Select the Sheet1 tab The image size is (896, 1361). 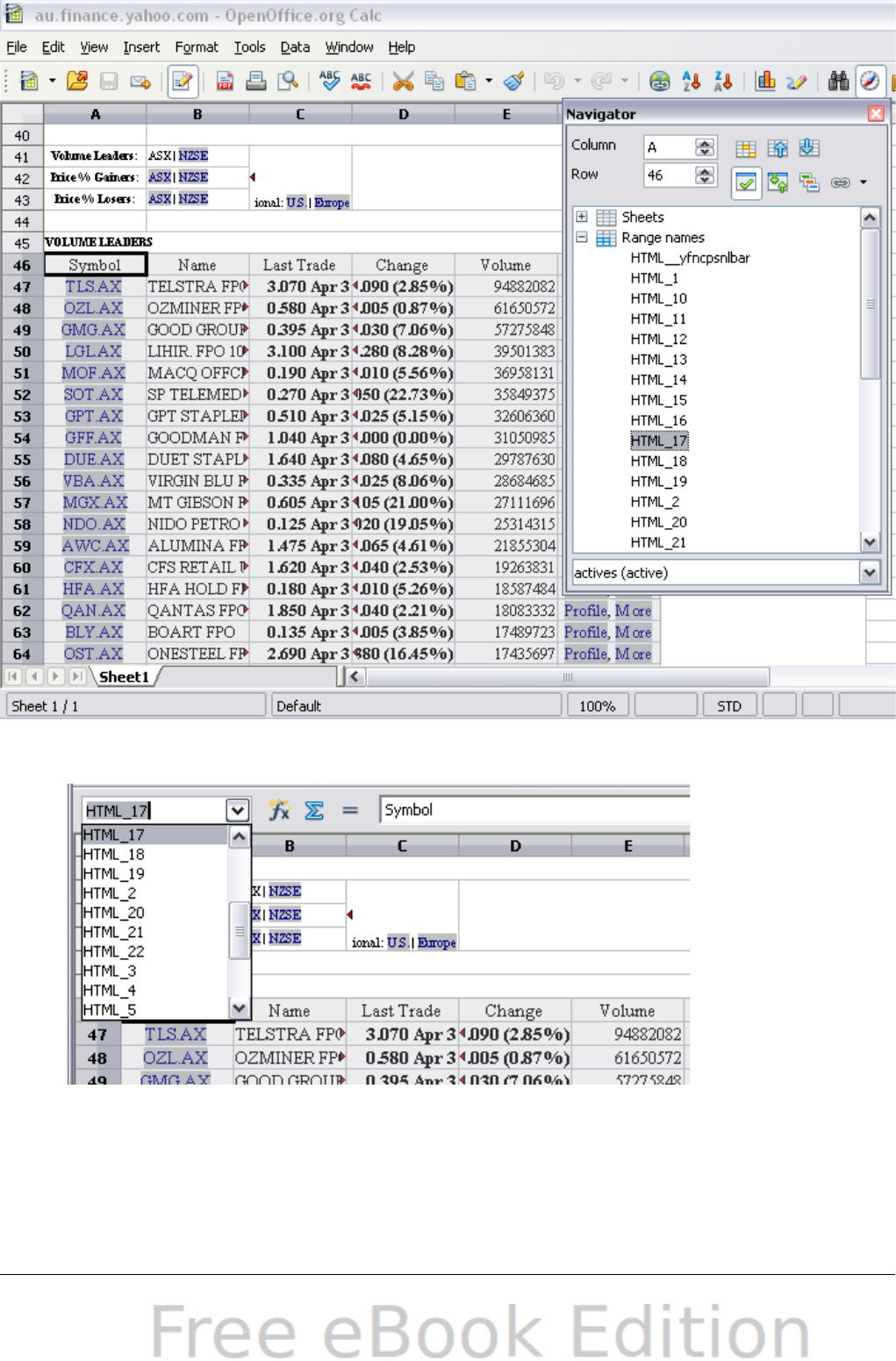(124, 677)
